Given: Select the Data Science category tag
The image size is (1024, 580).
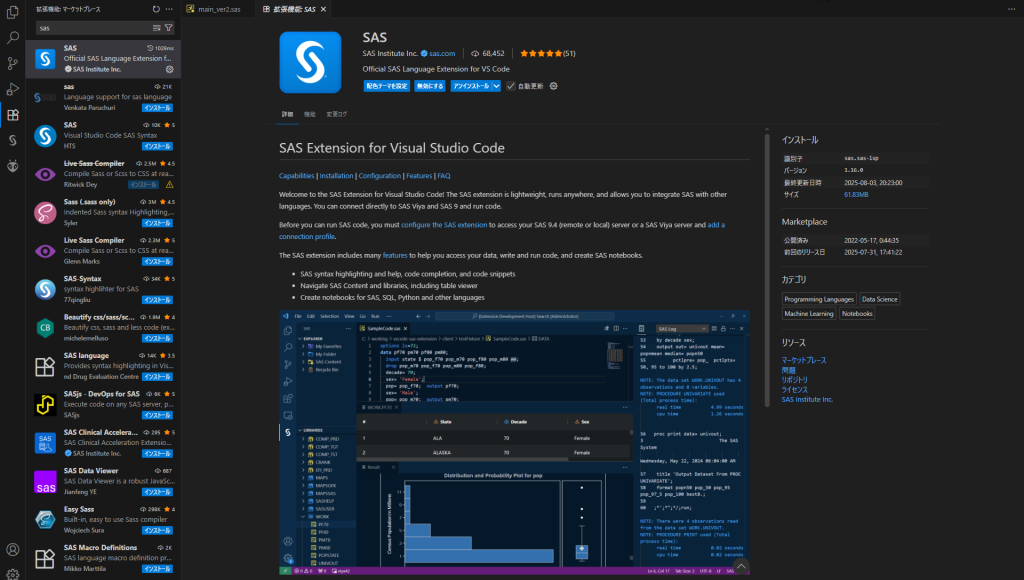Looking at the screenshot, I should (880, 299).
